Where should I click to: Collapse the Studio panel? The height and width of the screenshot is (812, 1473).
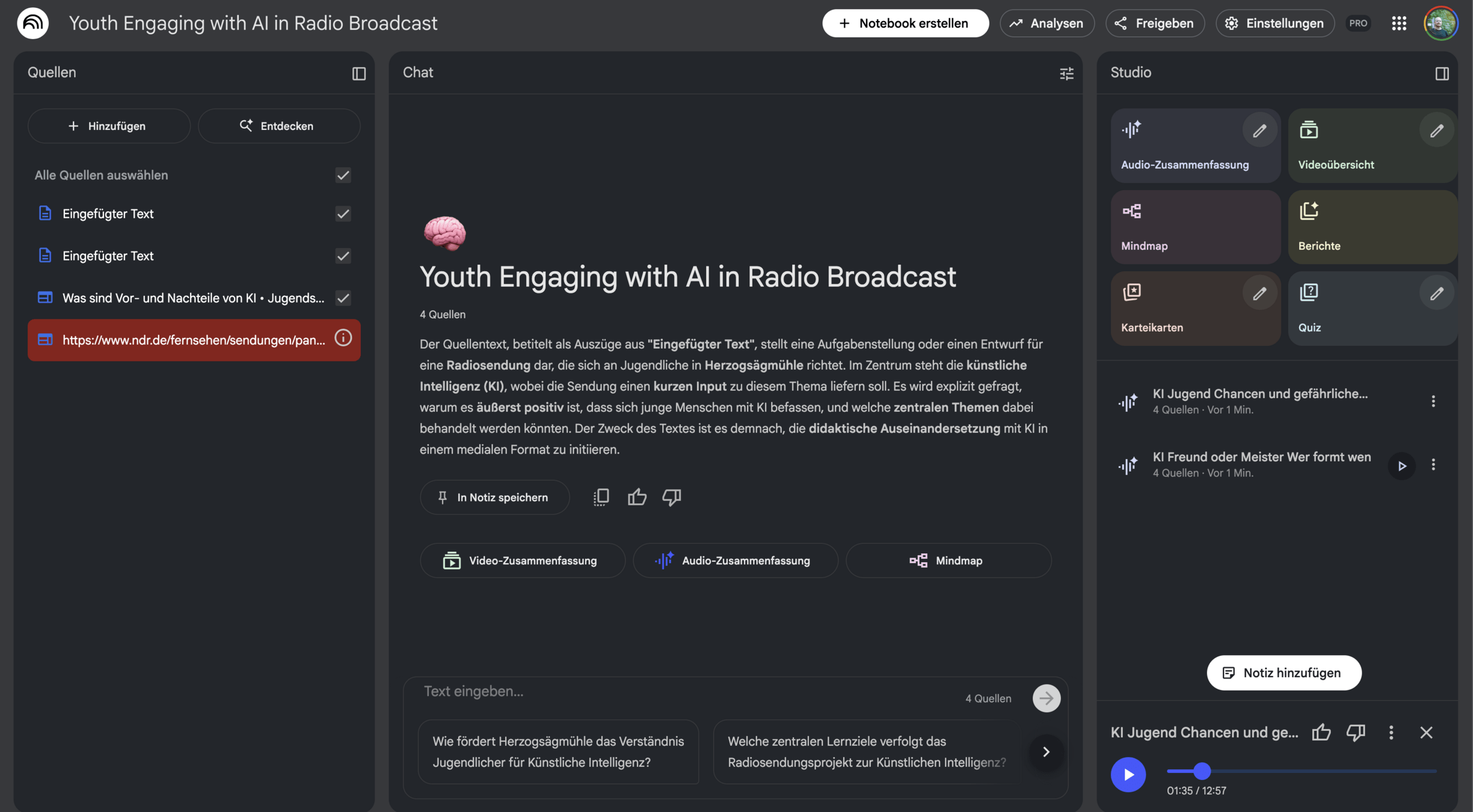pos(1442,73)
